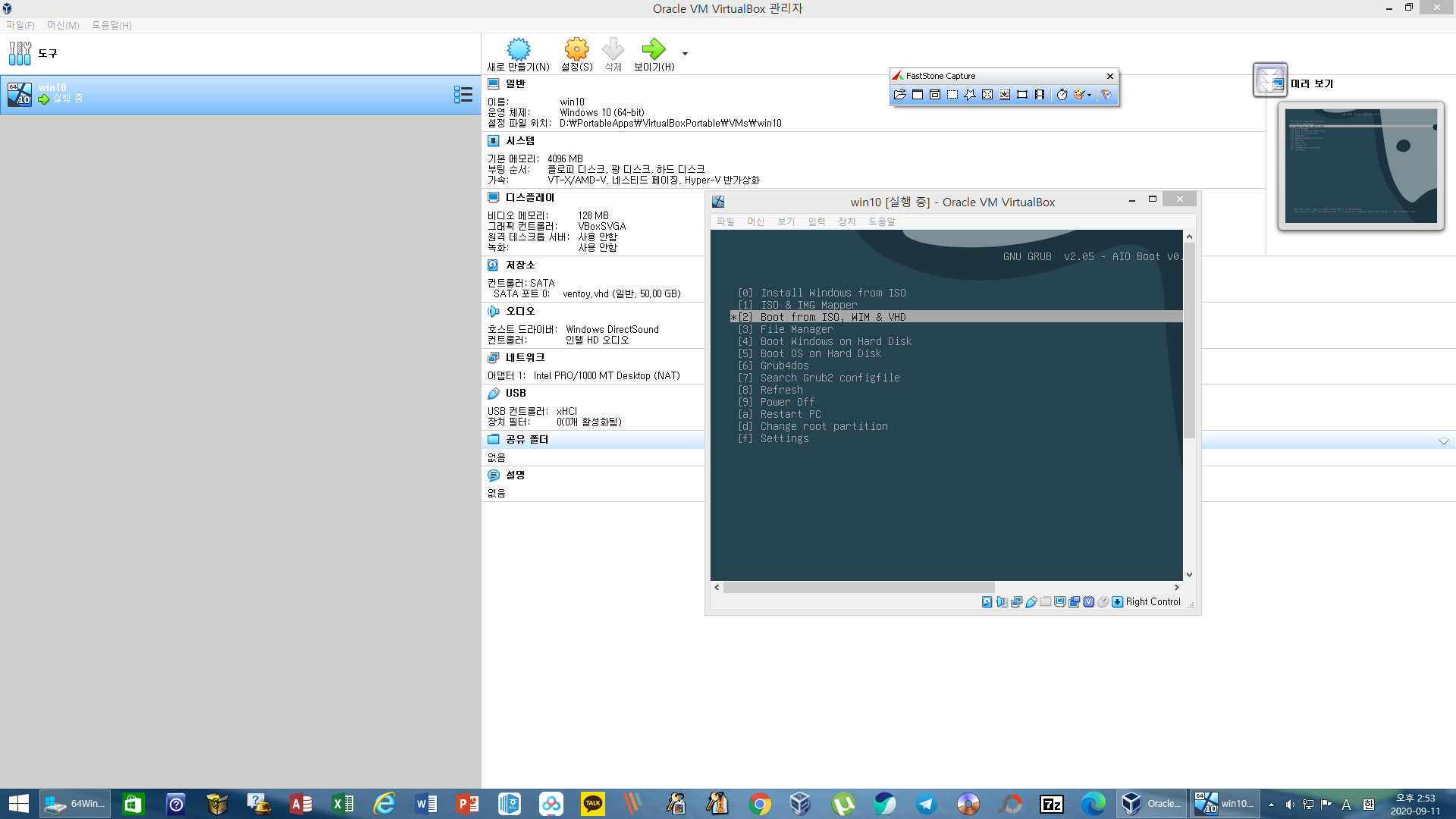Open the Machine (머신) menu in Manager
This screenshot has height=819, width=1456.
63,25
